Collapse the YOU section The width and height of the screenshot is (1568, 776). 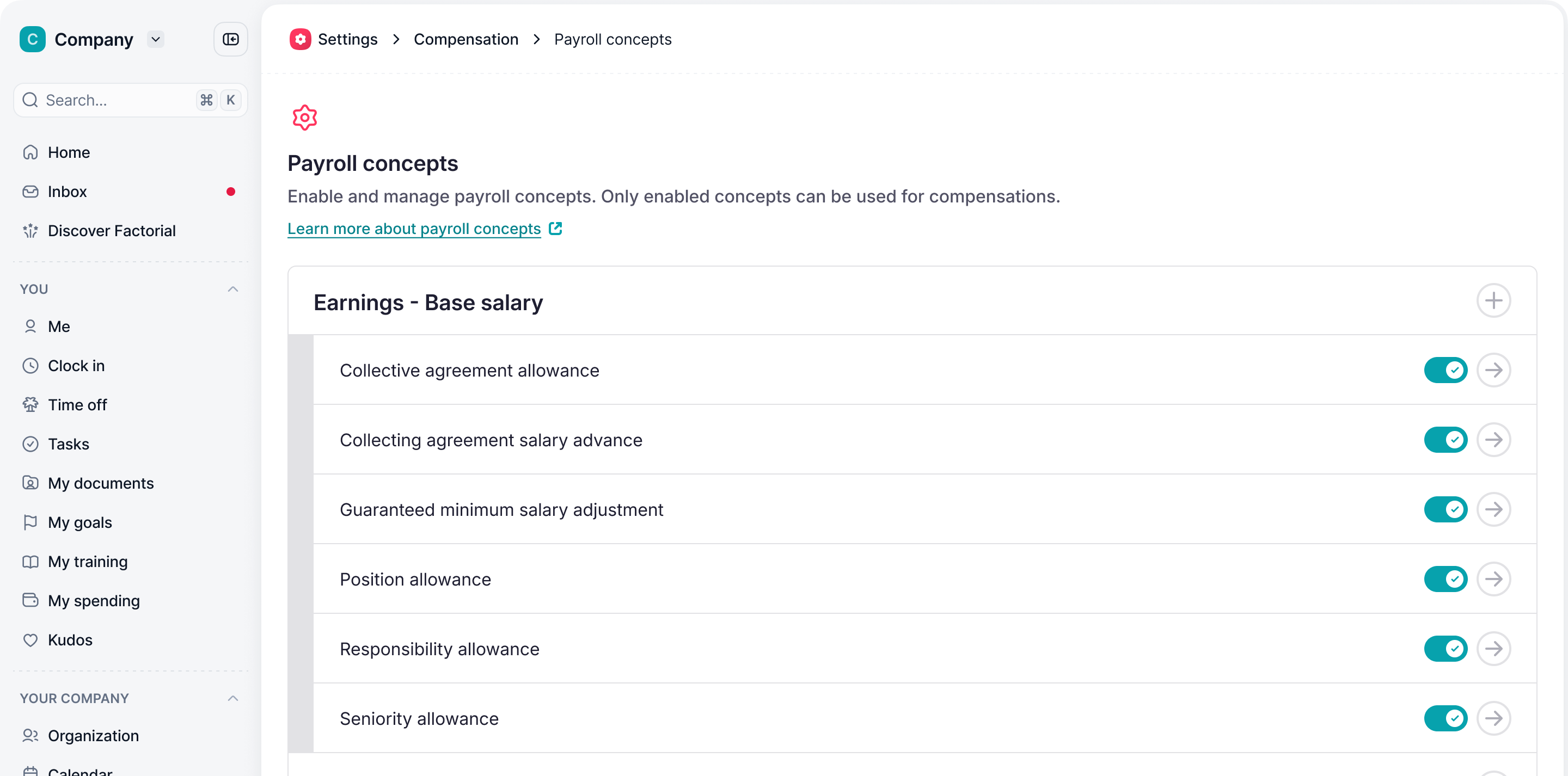pyautogui.click(x=232, y=288)
